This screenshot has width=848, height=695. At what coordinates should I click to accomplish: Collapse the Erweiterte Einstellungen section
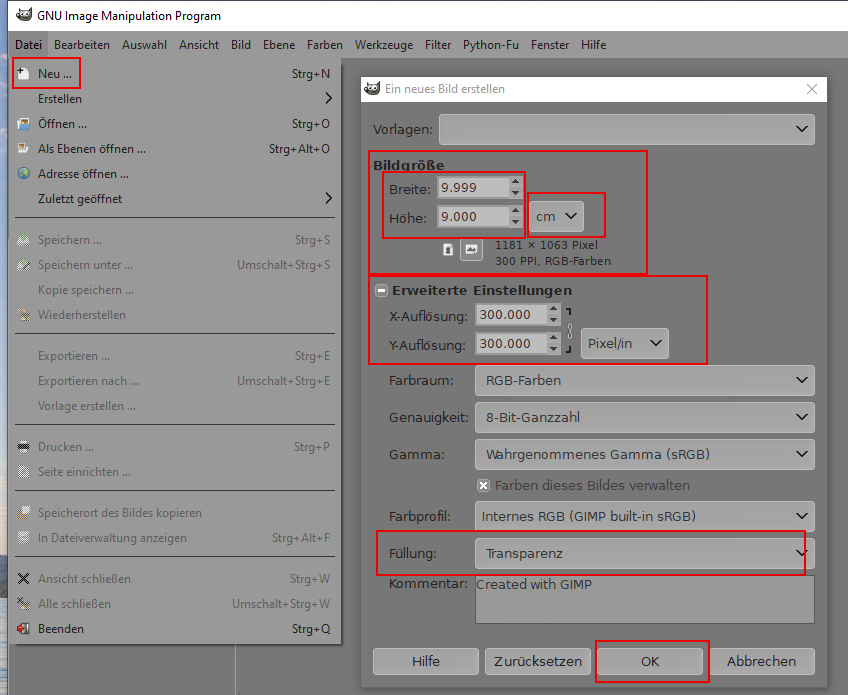click(x=381, y=291)
